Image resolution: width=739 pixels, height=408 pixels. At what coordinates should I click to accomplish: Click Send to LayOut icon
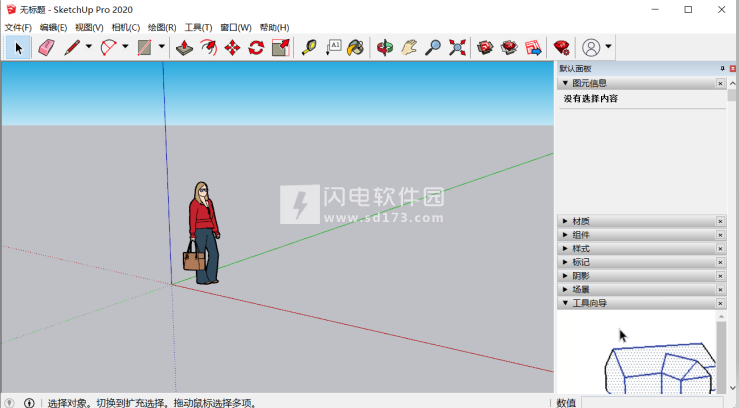click(x=534, y=48)
